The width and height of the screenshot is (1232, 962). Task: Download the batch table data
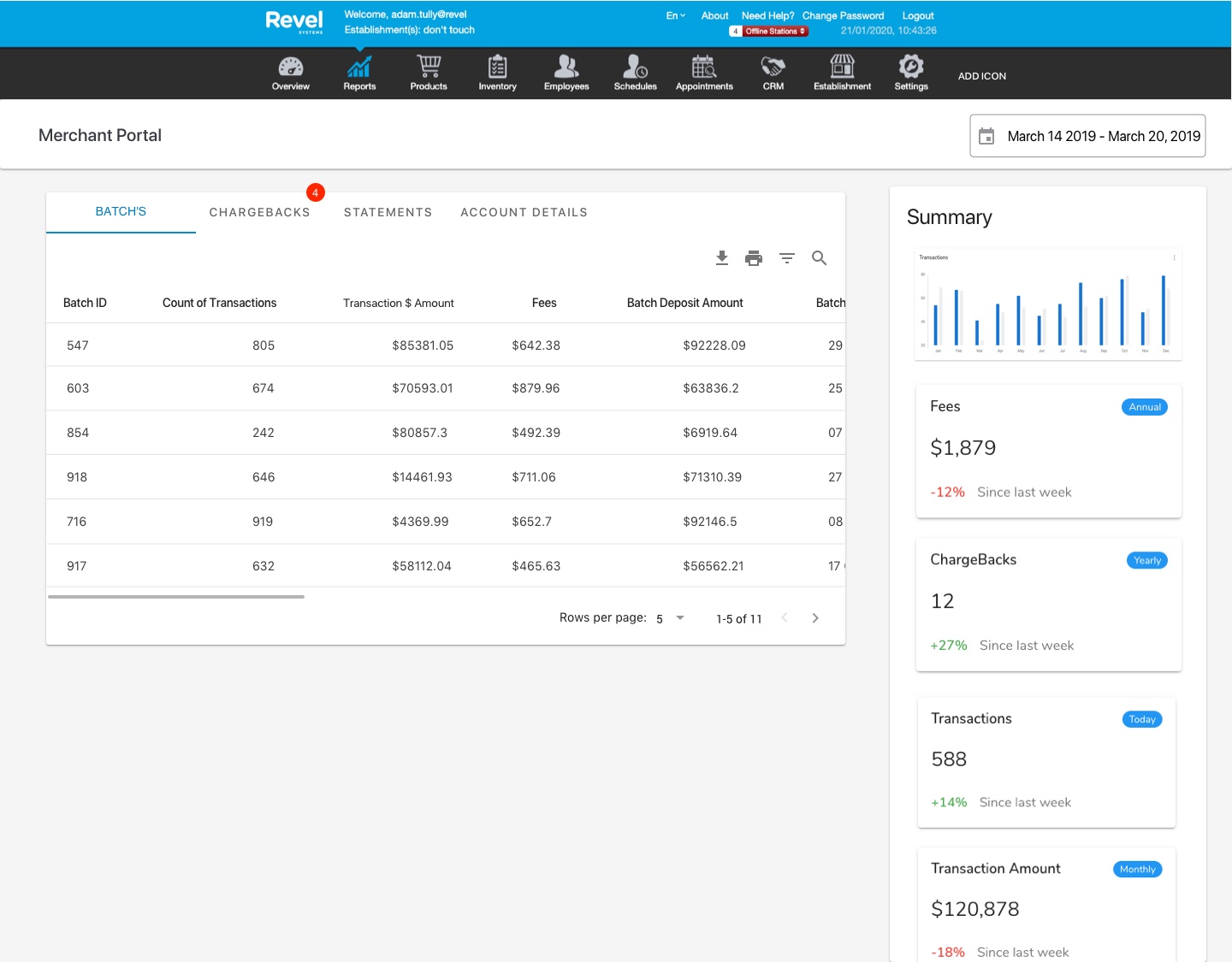(x=722, y=258)
